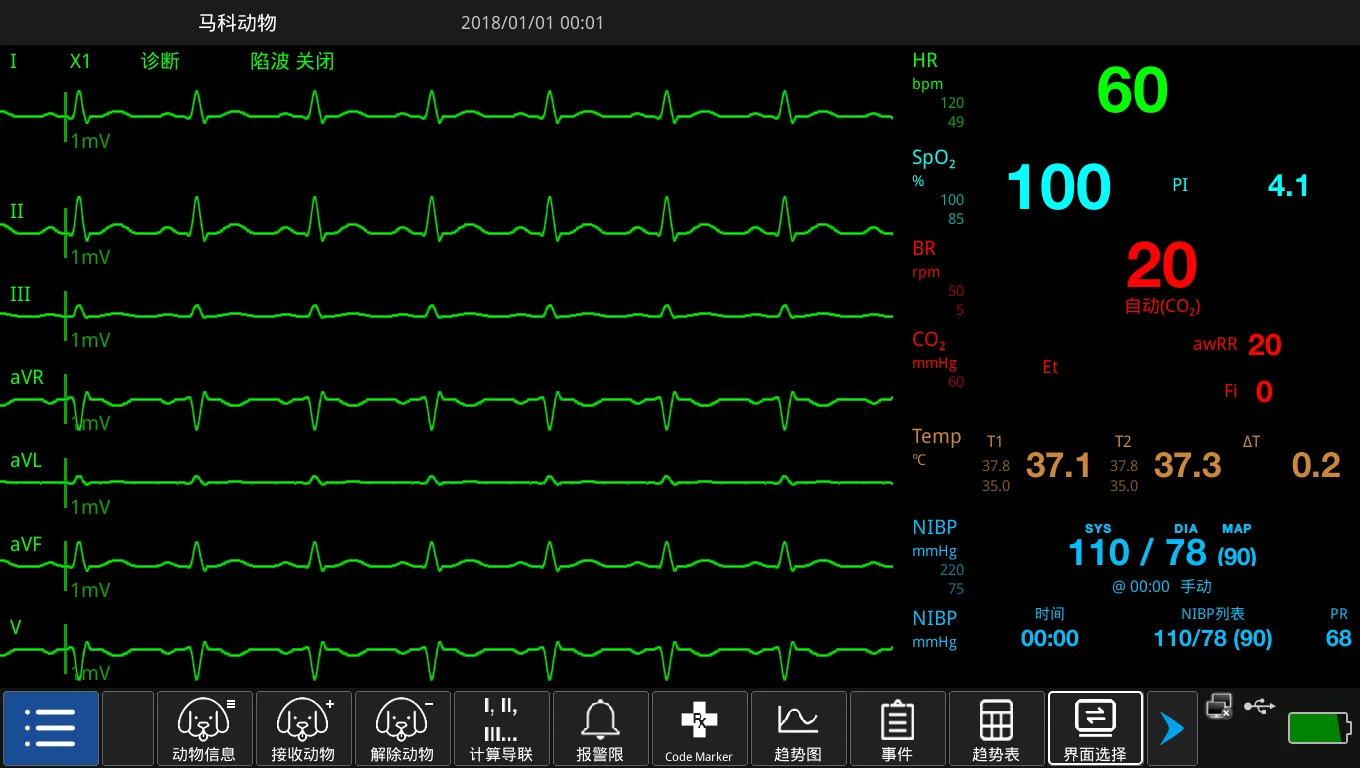This screenshot has height=768, width=1360.
Task: Click the date and time 2018/01/01 00:01
Action: click(532, 23)
